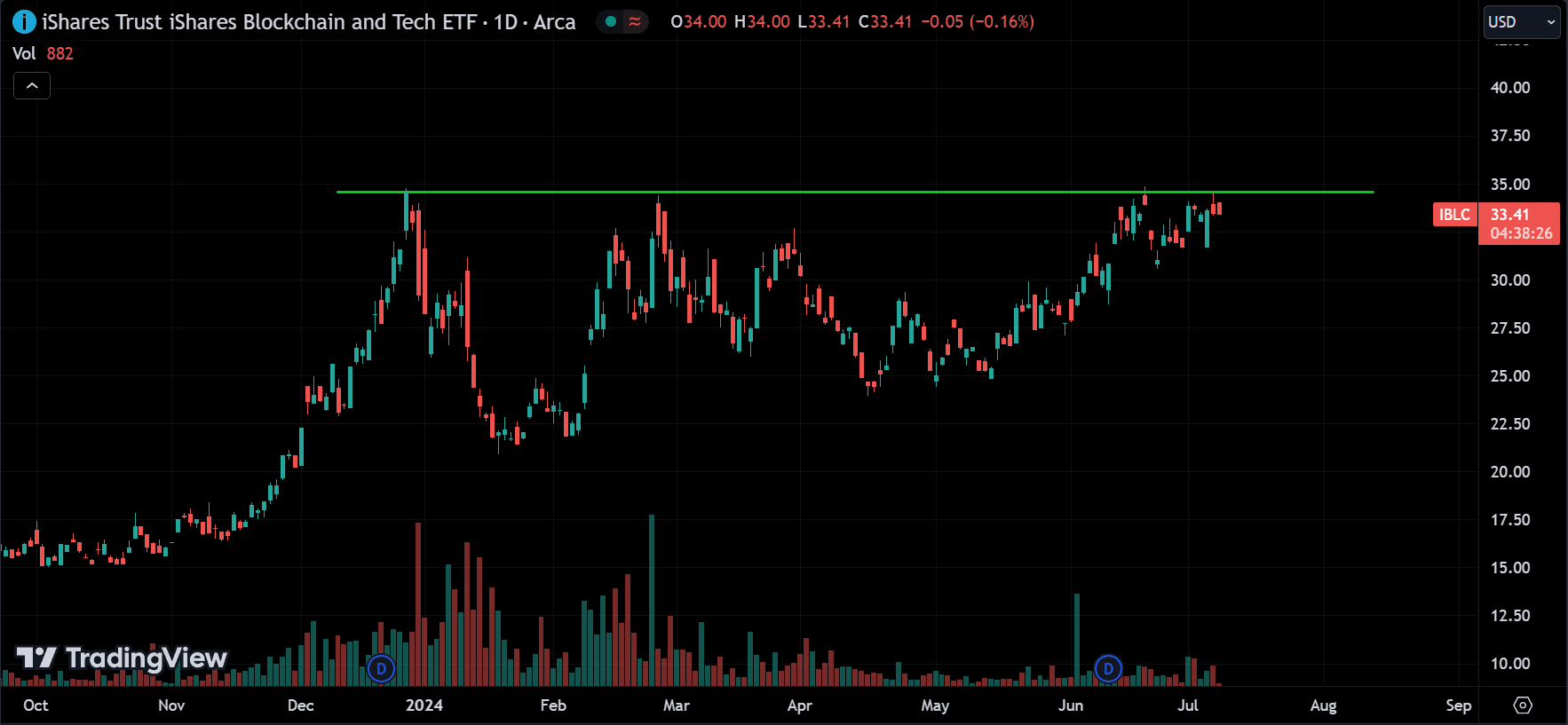The image size is (1568, 725).
Task: Select the green horizontal resistance line
Action: [854, 192]
